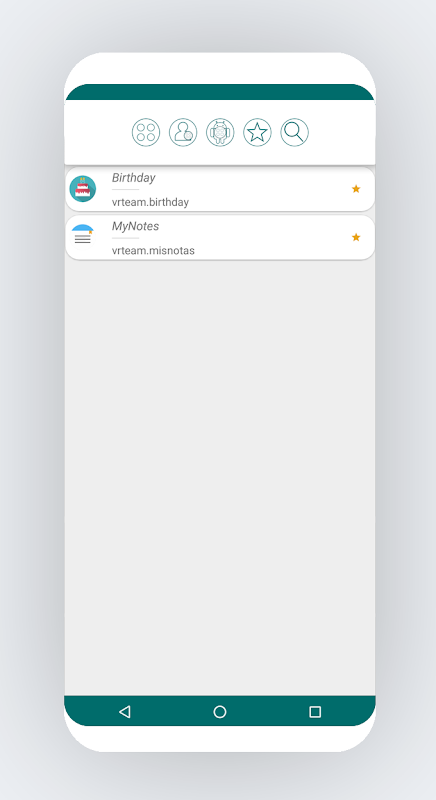The image size is (436, 800).
Task: Click the short divider under Birthday title
Action: click(x=125, y=189)
